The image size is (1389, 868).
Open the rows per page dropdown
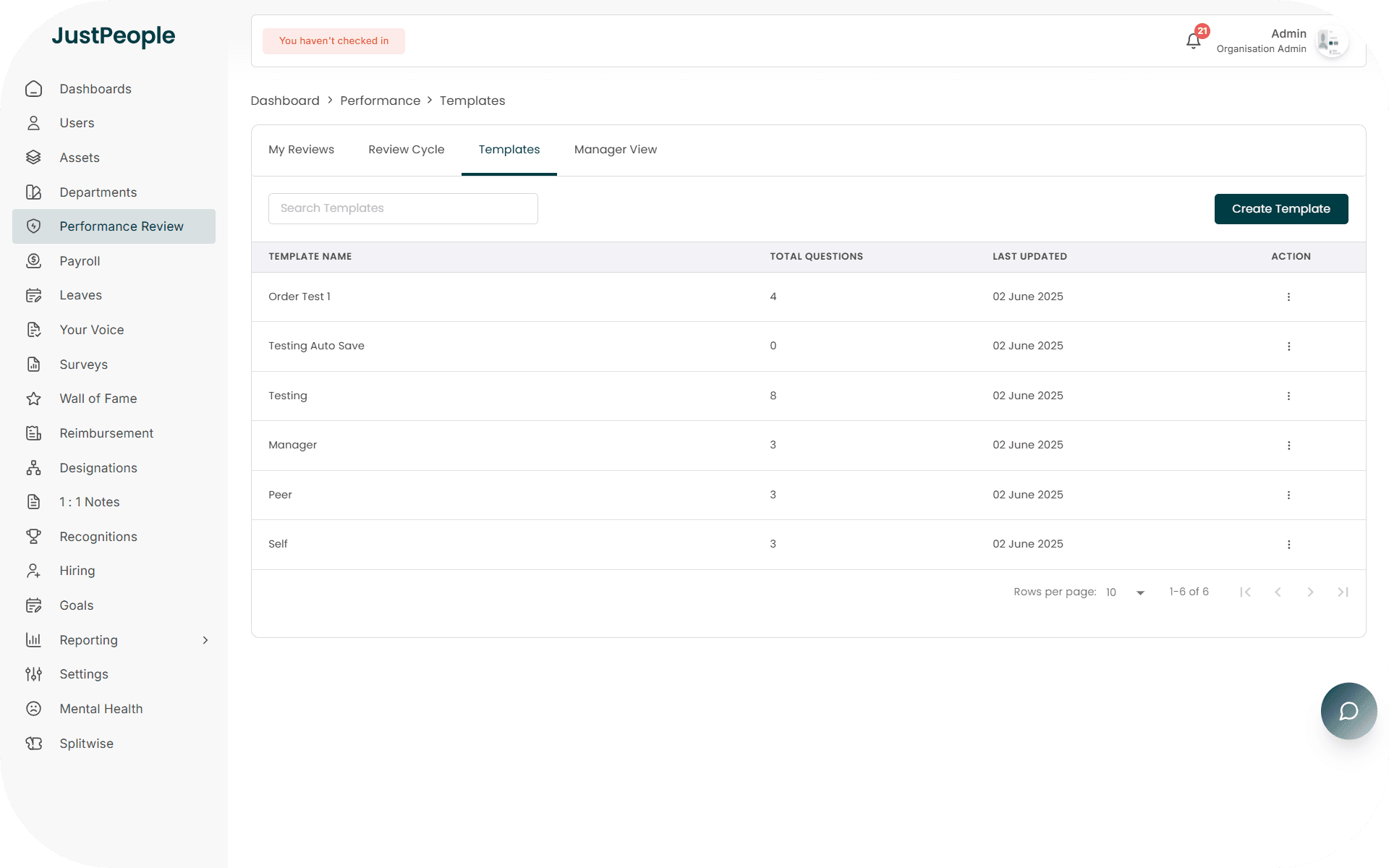pyautogui.click(x=1126, y=592)
